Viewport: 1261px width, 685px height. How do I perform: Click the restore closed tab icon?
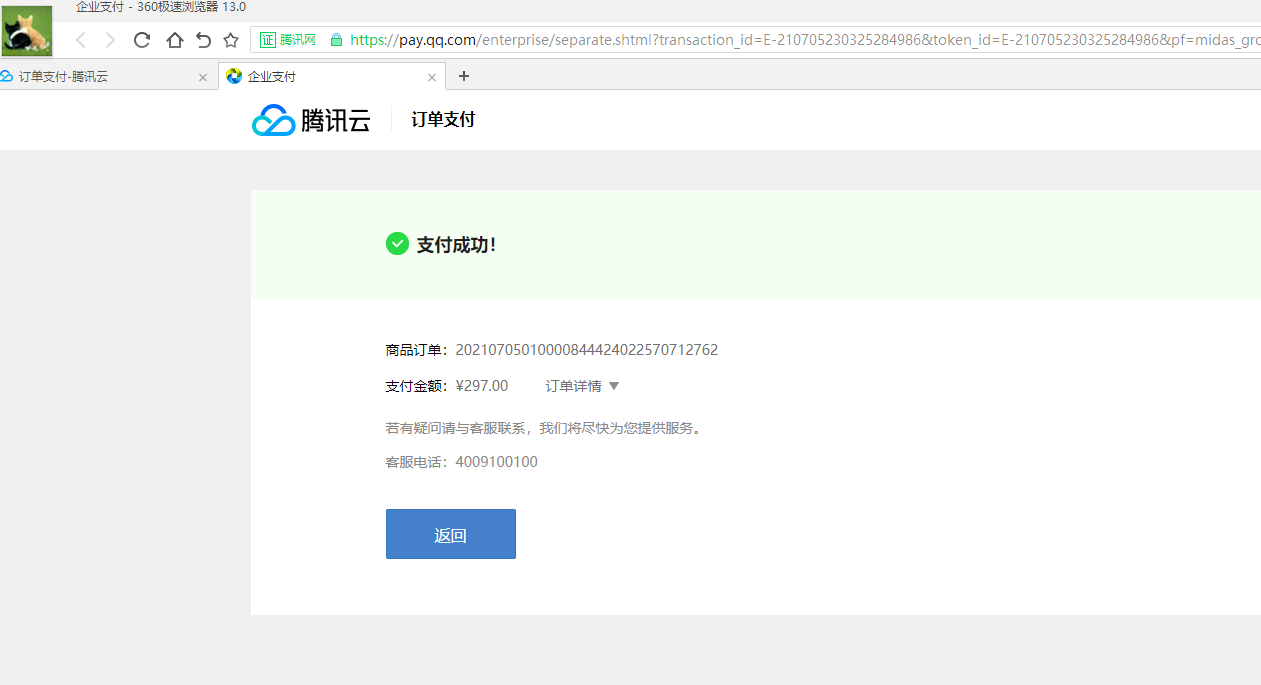[x=203, y=40]
